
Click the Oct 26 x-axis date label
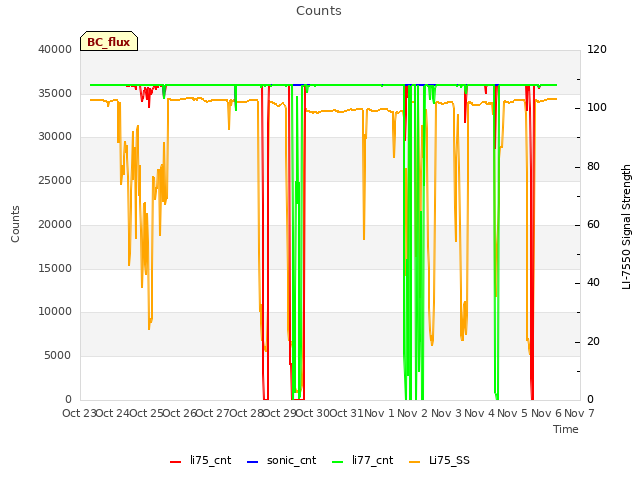[180, 413]
